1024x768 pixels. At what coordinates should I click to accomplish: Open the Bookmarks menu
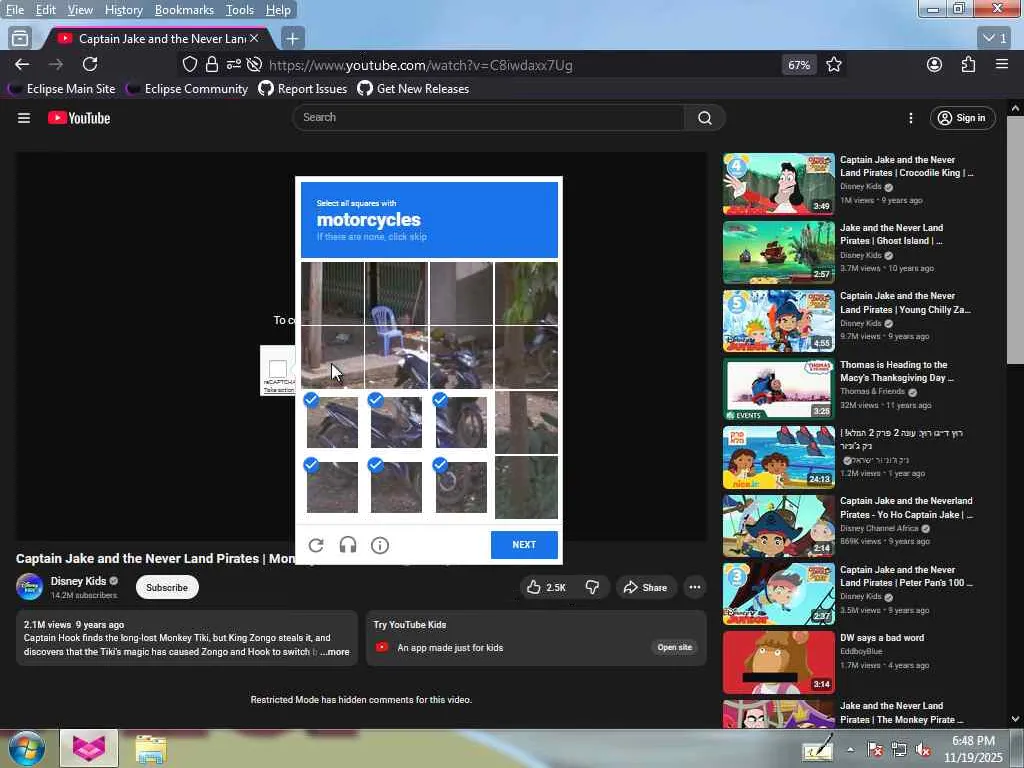point(184,10)
